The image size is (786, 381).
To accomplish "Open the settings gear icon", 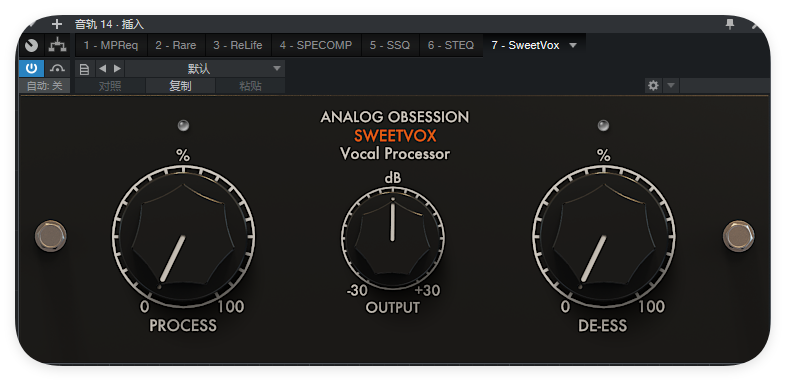I will (x=653, y=86).
